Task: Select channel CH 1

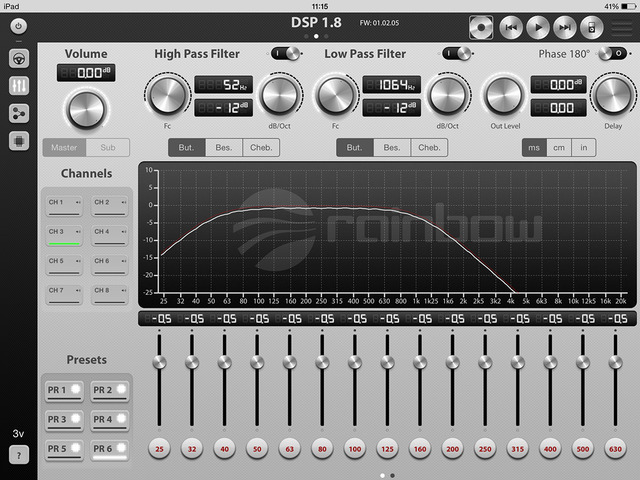Action: tap(64, 207)
